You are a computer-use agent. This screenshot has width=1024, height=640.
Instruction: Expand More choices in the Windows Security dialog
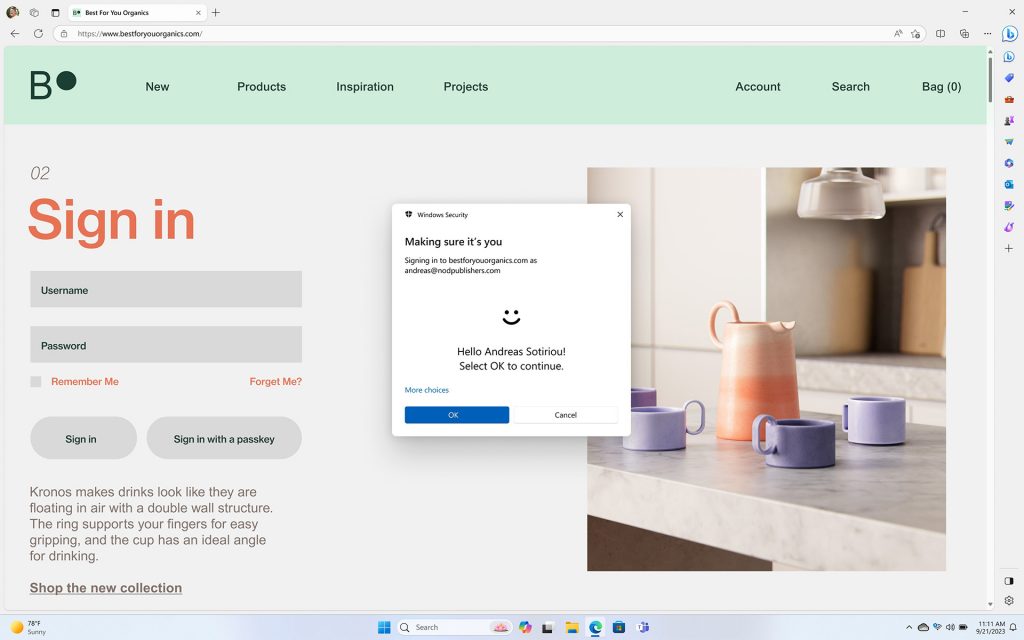coord(426,390)
